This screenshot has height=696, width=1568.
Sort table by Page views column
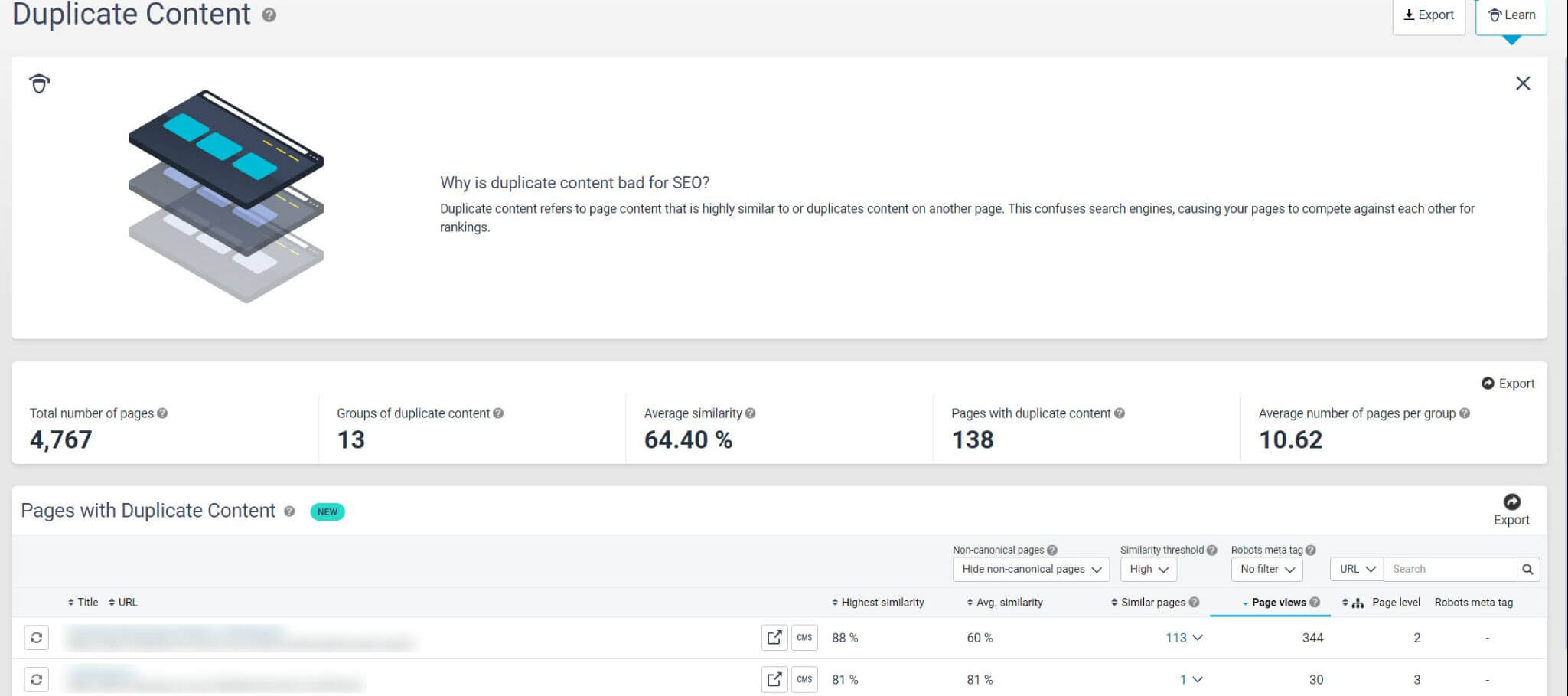coord(1278,603)
